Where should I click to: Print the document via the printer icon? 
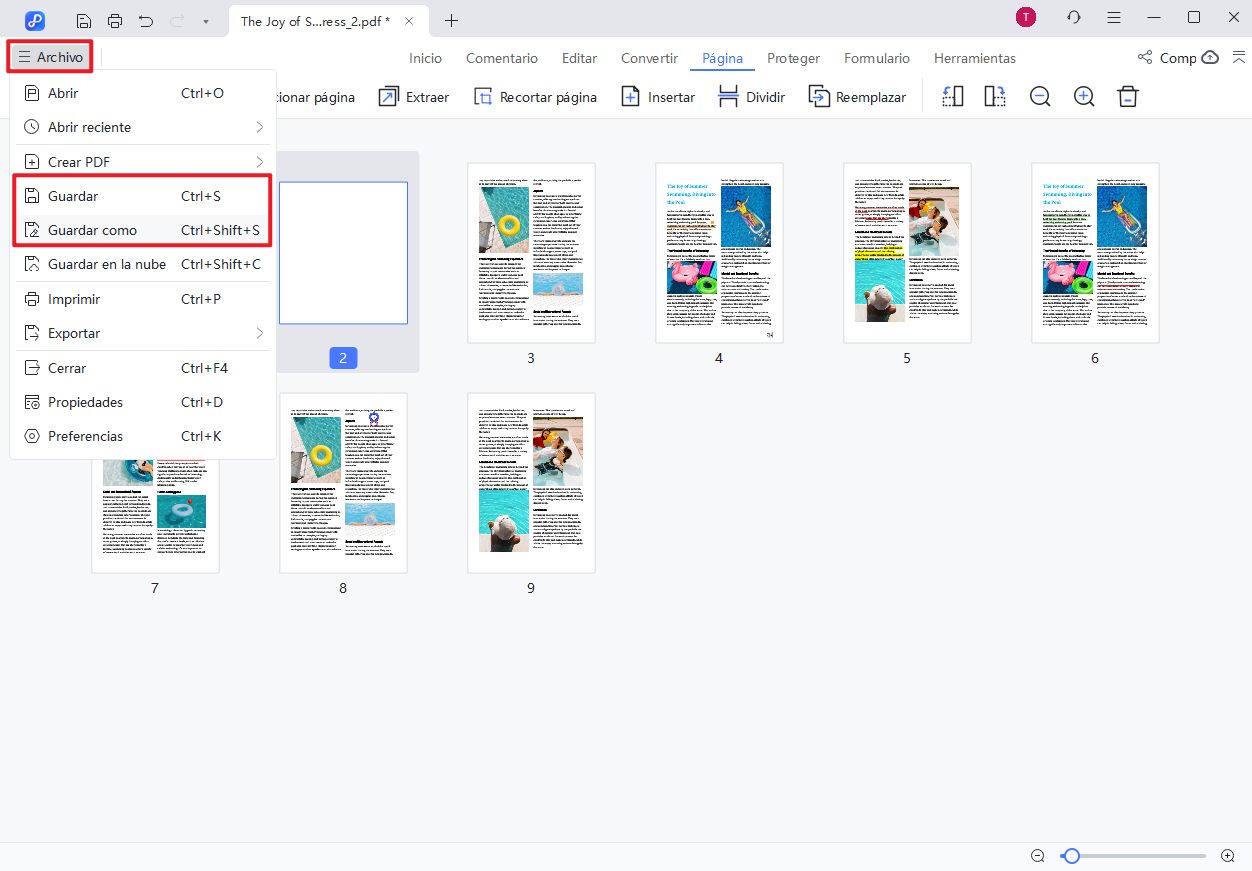tap(116, 20)
